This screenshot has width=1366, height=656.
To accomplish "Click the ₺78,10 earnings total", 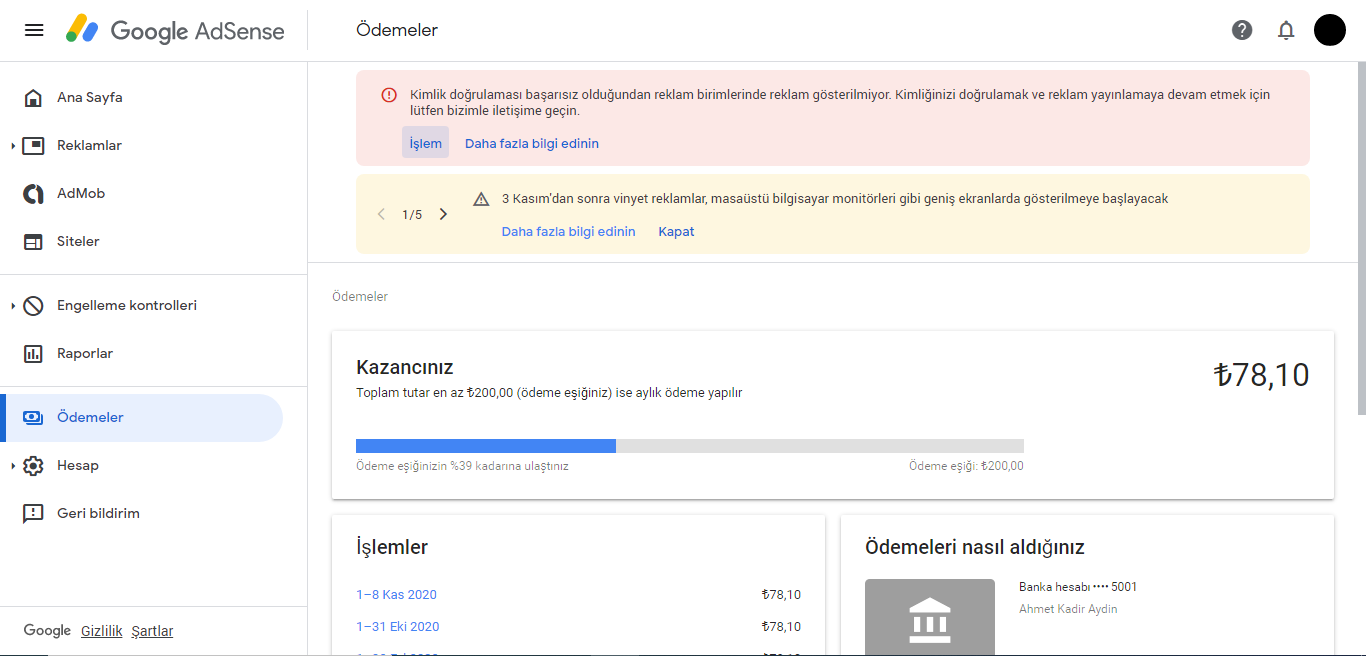I will tap(1261, 375).
